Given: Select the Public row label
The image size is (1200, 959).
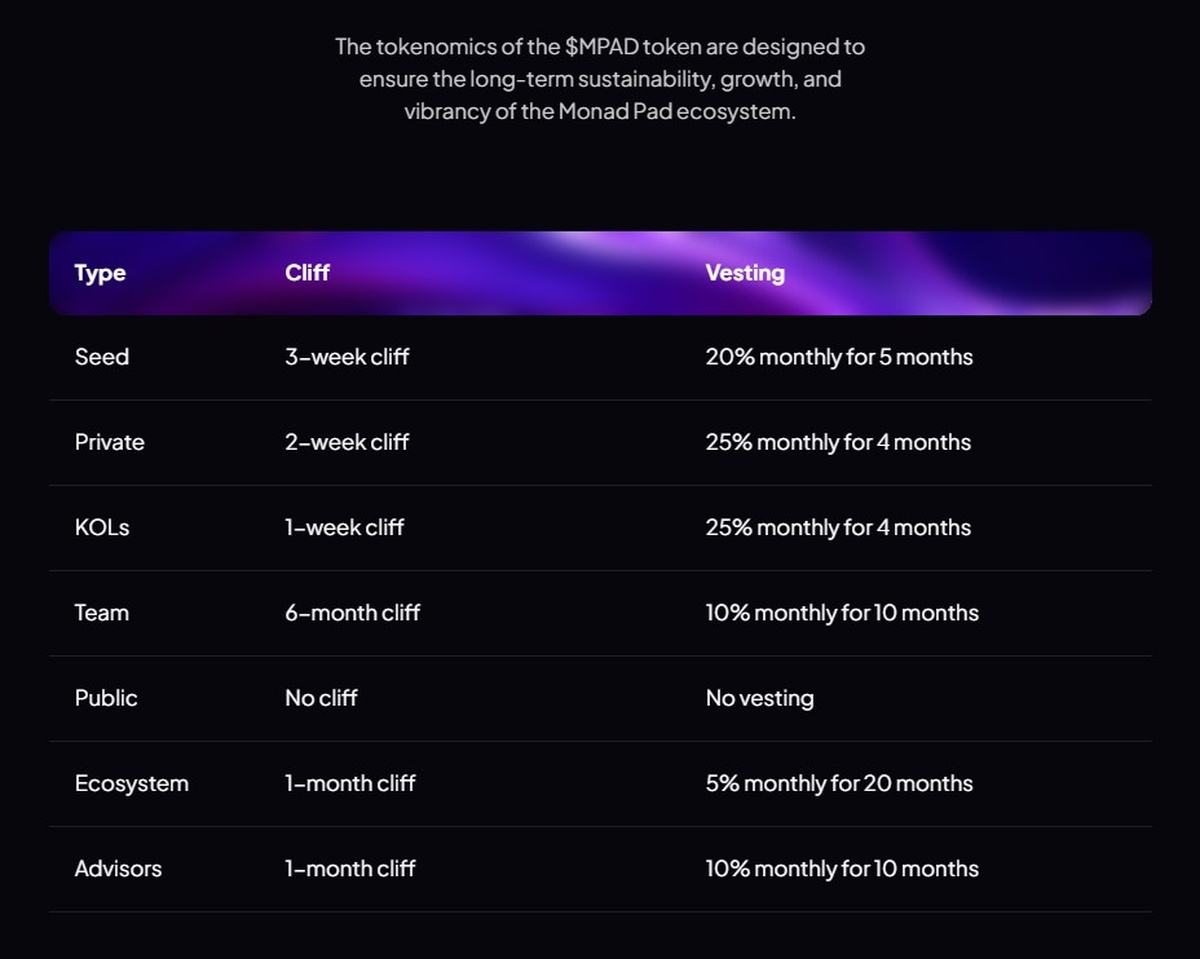Looking at the screenshot, I should [x=106, y=698].
